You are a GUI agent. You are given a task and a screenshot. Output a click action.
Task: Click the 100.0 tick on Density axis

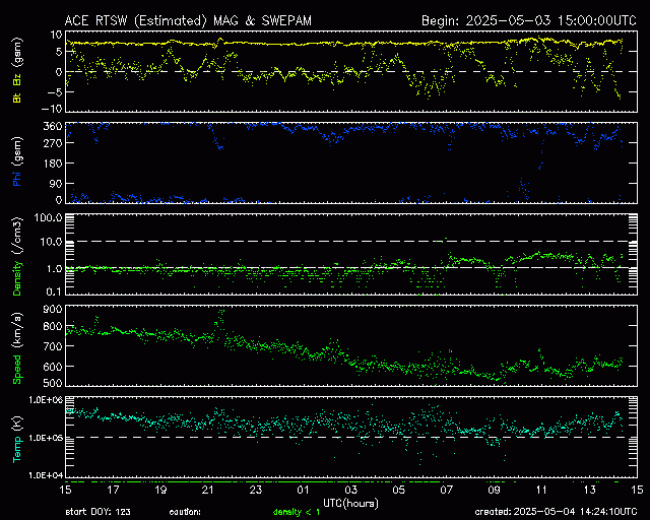coord(49,218)
